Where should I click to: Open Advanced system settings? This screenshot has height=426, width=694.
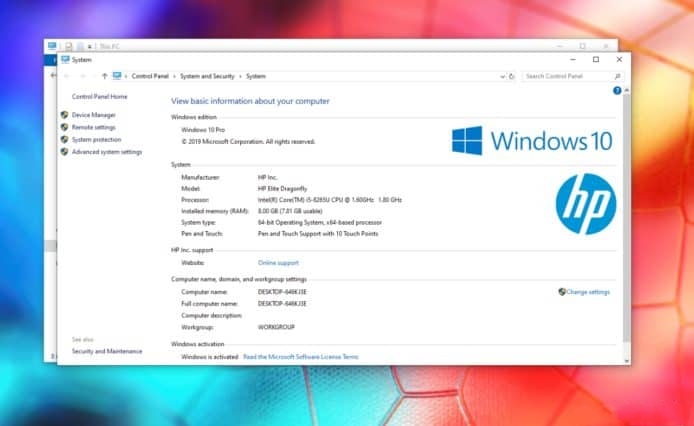tap(107, 152)
